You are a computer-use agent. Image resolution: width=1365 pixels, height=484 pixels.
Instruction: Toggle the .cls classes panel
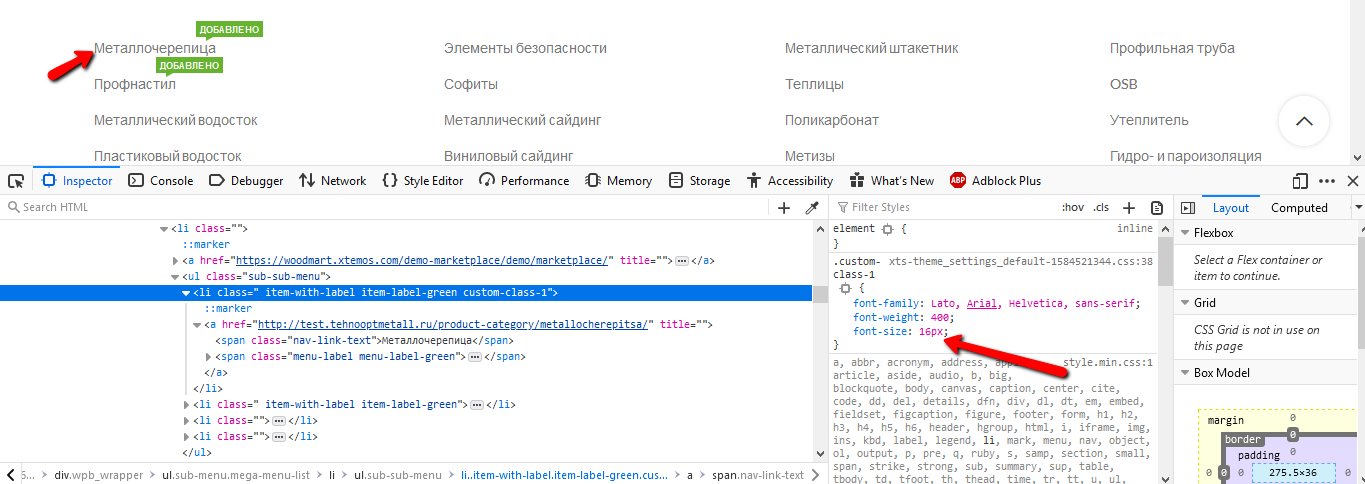pos(1101,208)
